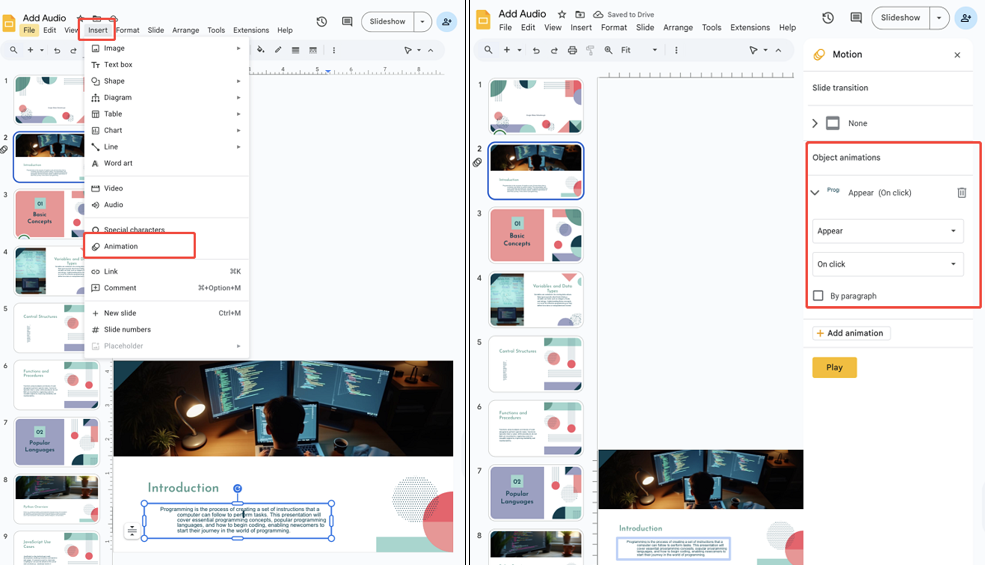Open the Appear animation type dropdown
This screenshot has width=985, height=565.
[887, 231]
